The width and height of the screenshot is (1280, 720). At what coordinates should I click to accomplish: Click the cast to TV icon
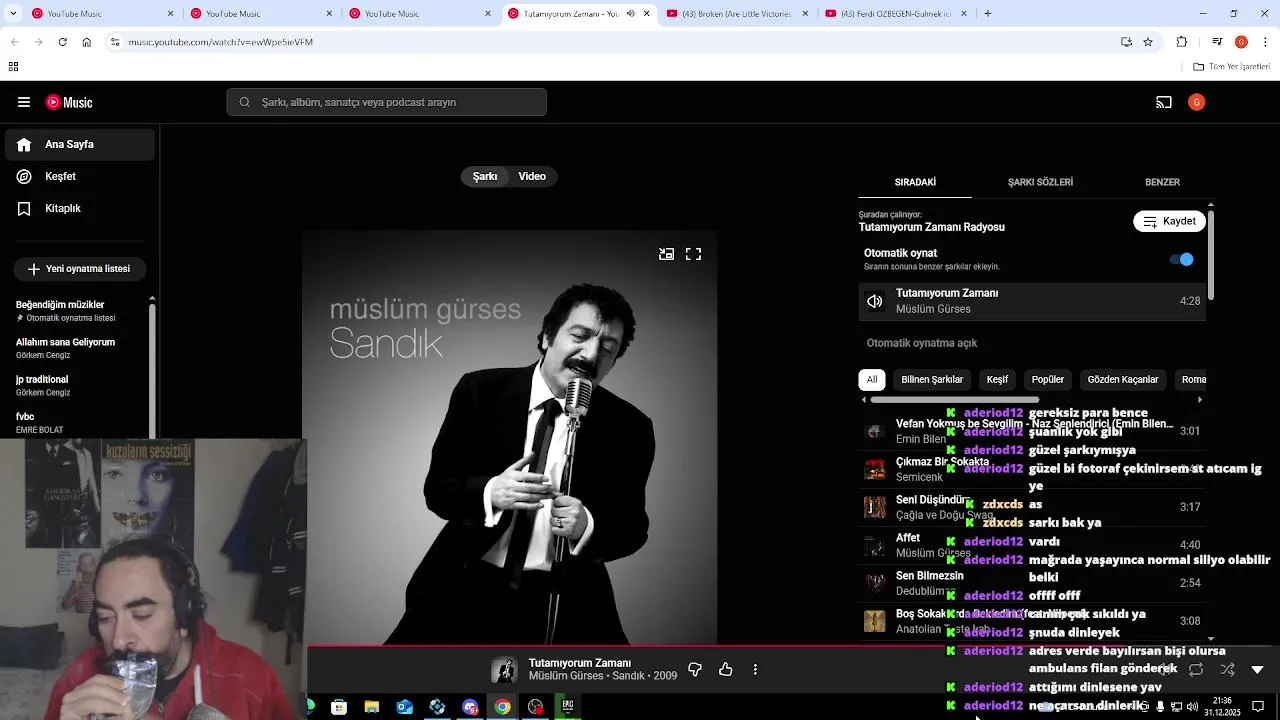coord(1164,102)
